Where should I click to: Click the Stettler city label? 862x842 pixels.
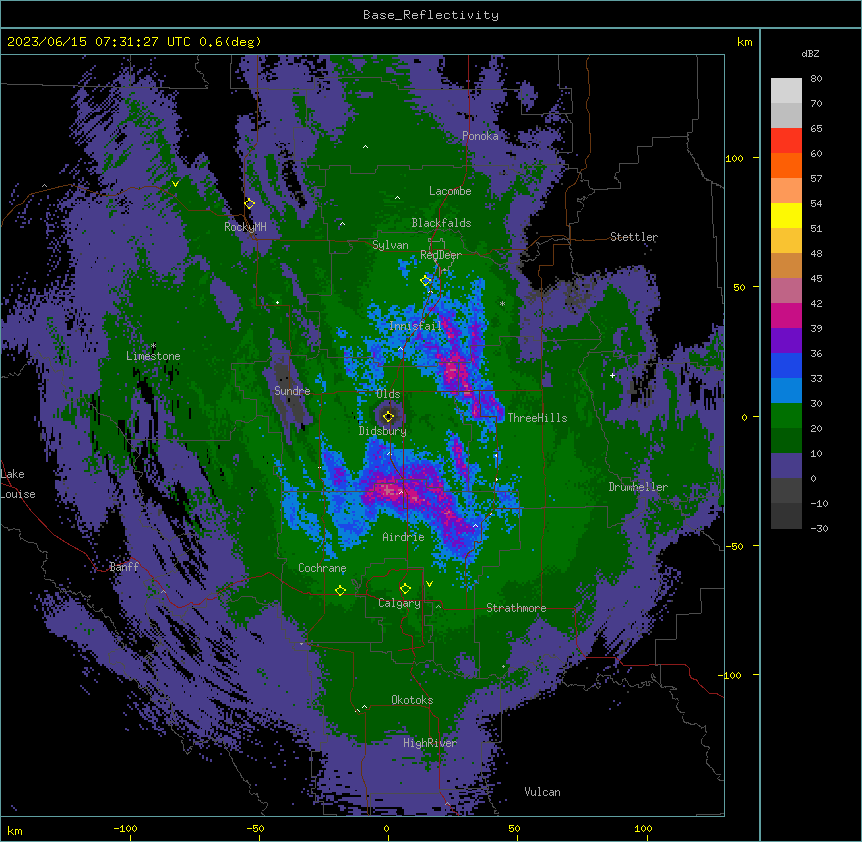coord(634,237)
